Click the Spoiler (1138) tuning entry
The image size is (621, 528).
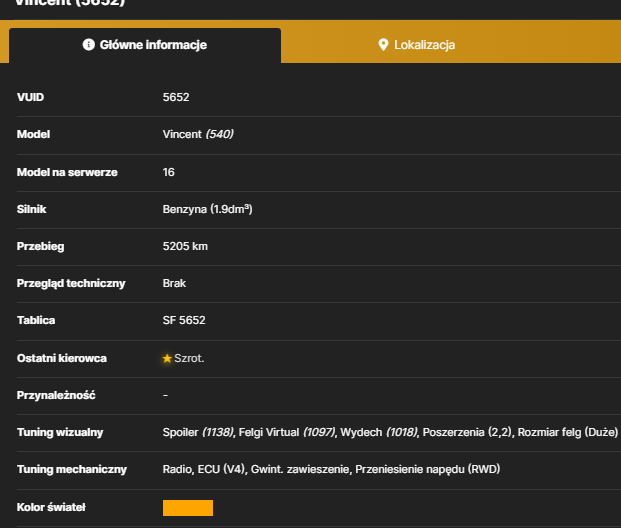[x=198, y=432]
